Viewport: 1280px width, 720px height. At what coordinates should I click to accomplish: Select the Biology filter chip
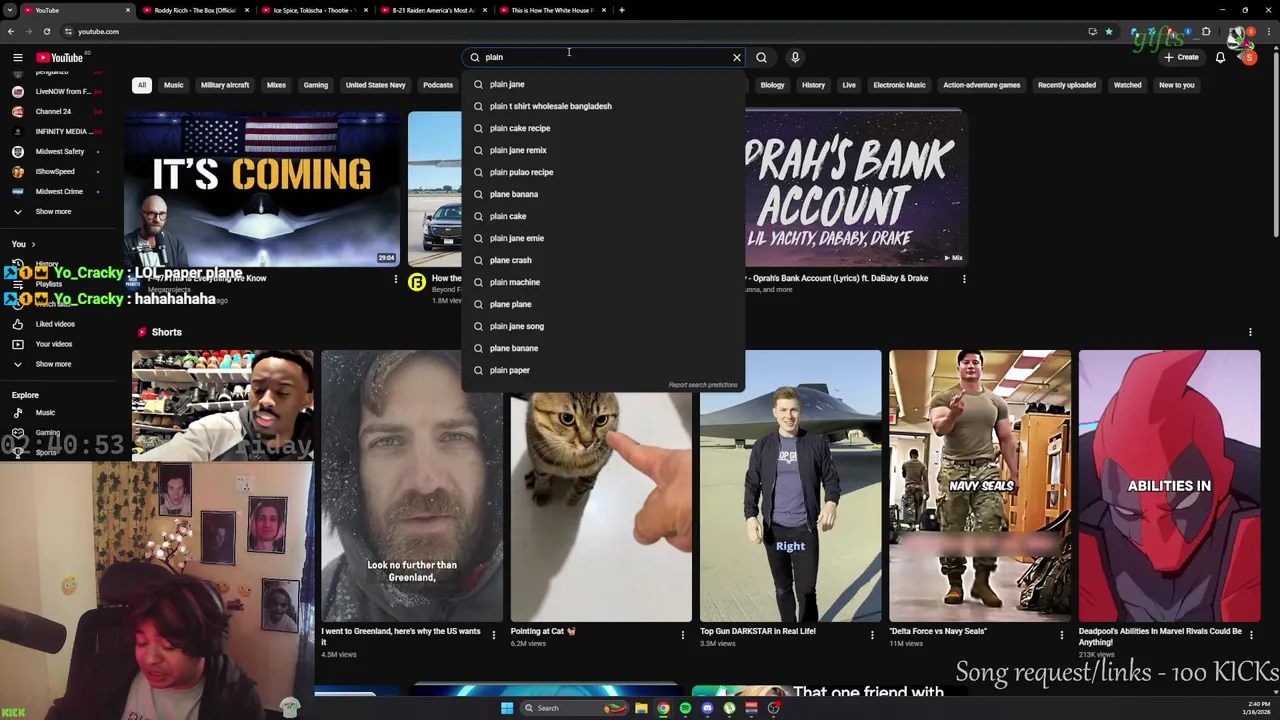click(773, 85)
